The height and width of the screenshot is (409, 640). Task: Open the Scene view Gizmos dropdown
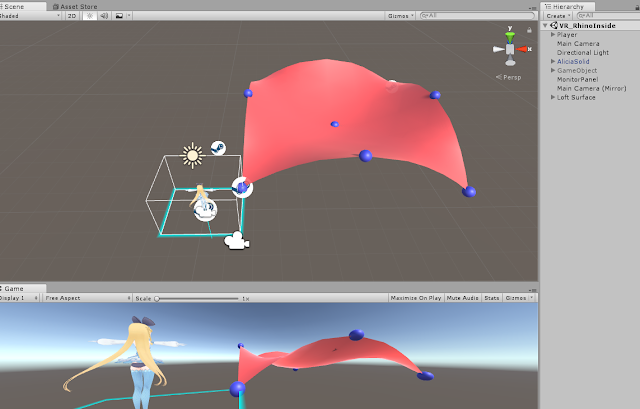pos(400,16)
